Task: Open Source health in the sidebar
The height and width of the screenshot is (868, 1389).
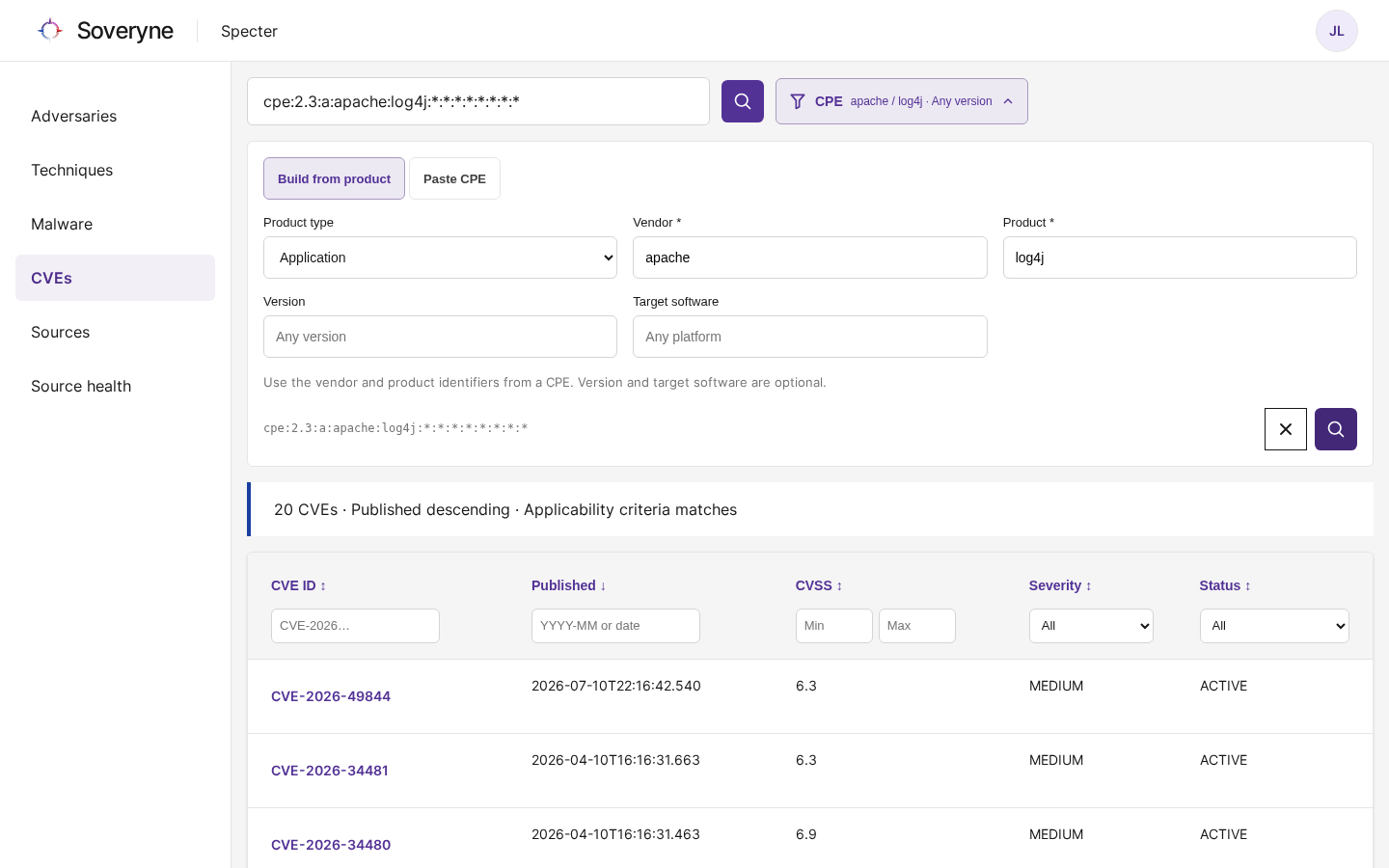Action: (115, 386)
